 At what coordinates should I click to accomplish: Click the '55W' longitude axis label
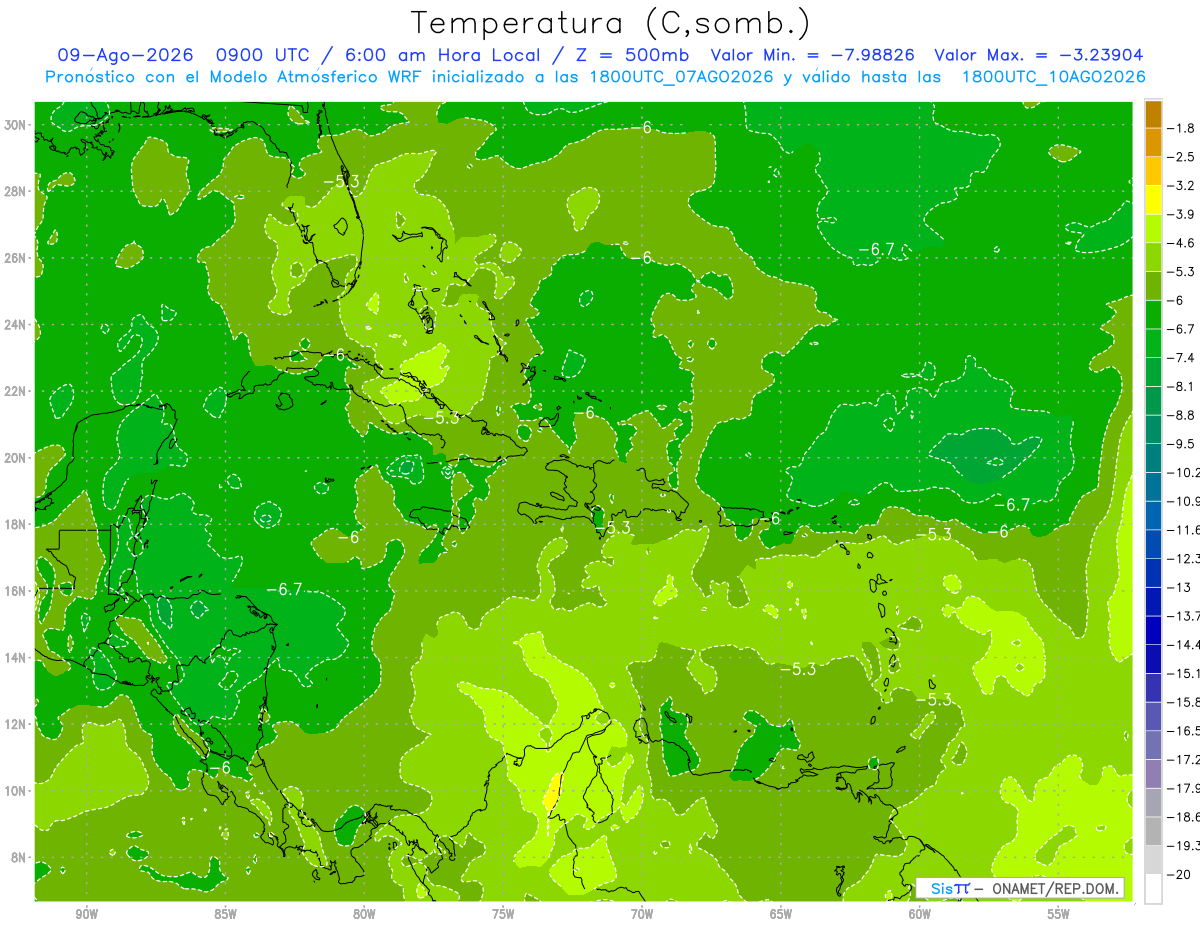[1059, 914]
